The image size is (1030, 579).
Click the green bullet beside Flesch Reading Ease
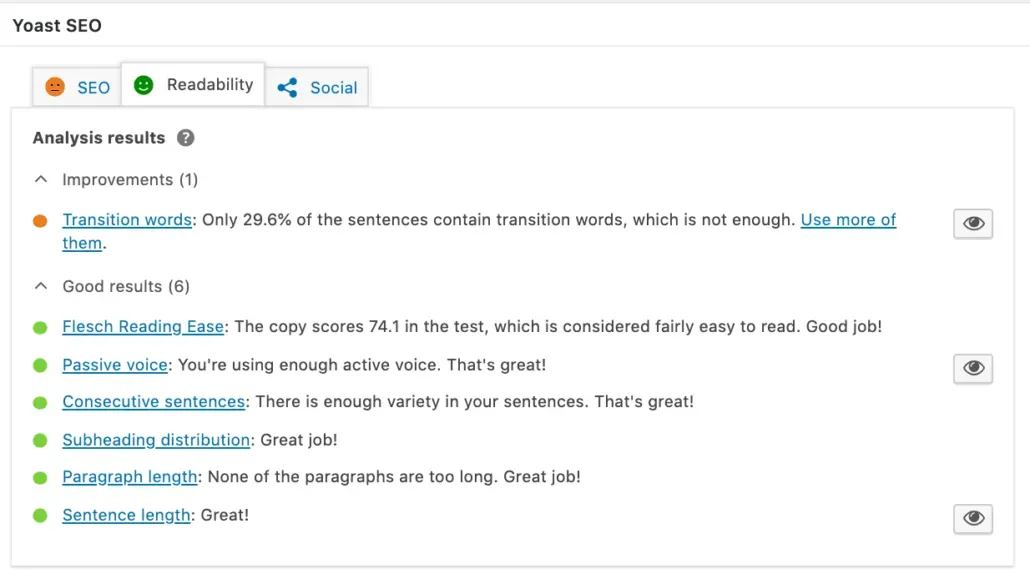click(40, 326)
